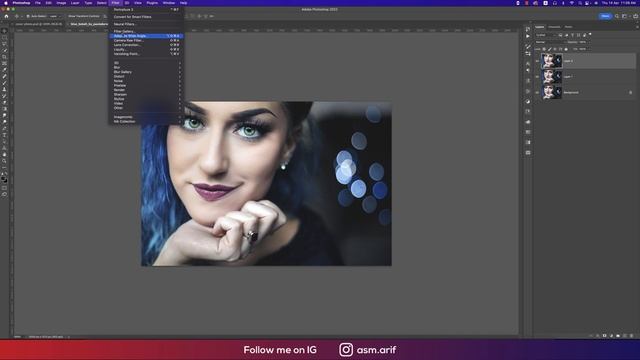Choose Camera Raw Filter menu item
Viewport: 640px width, 360px height.
click(x=147, y=40)
